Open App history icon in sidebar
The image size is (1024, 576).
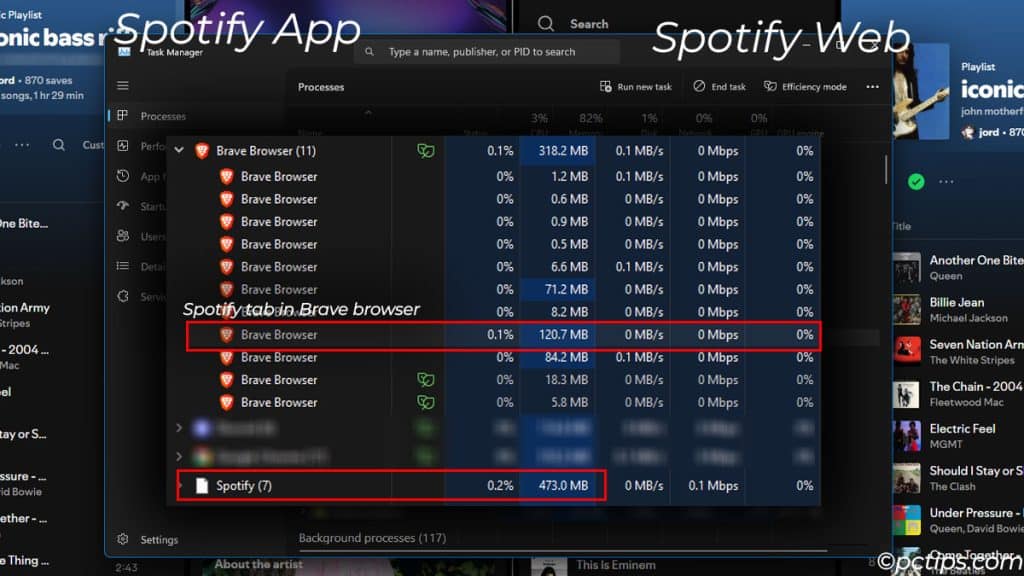123,176
